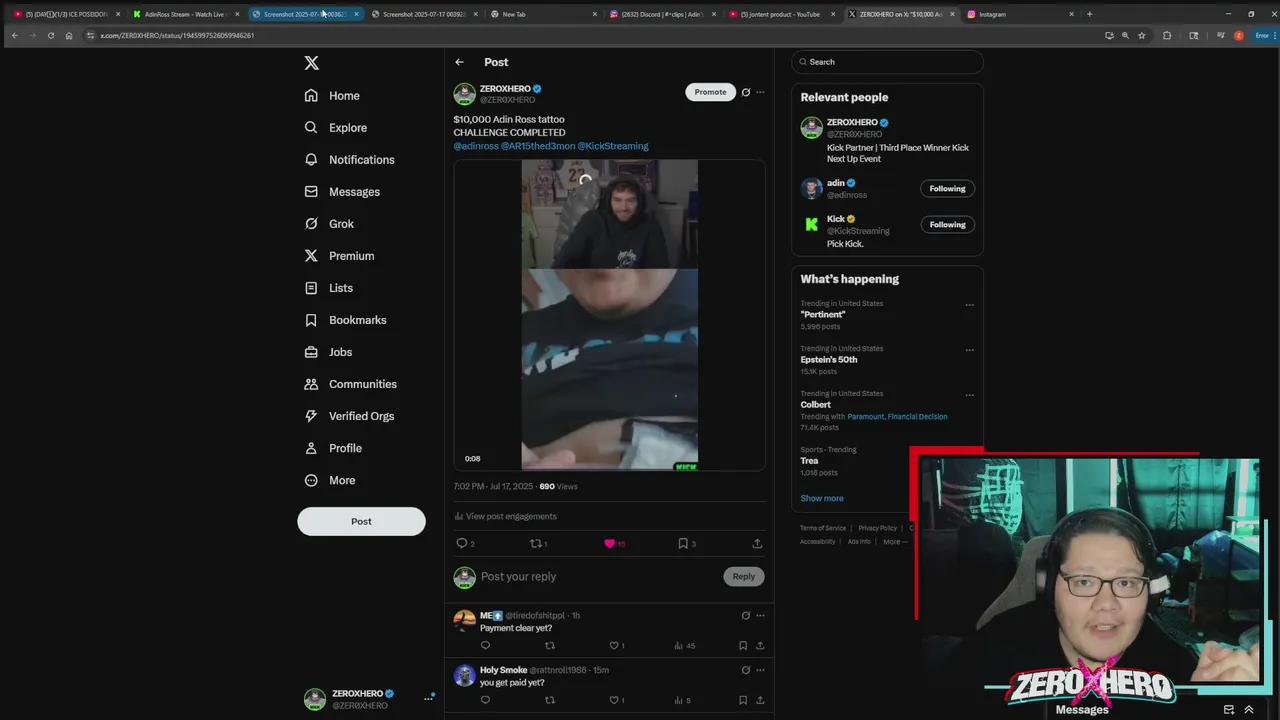Viewport: 1280px width, 720px height.
Task: Click the Reply submit button
Action: (744, 576)
